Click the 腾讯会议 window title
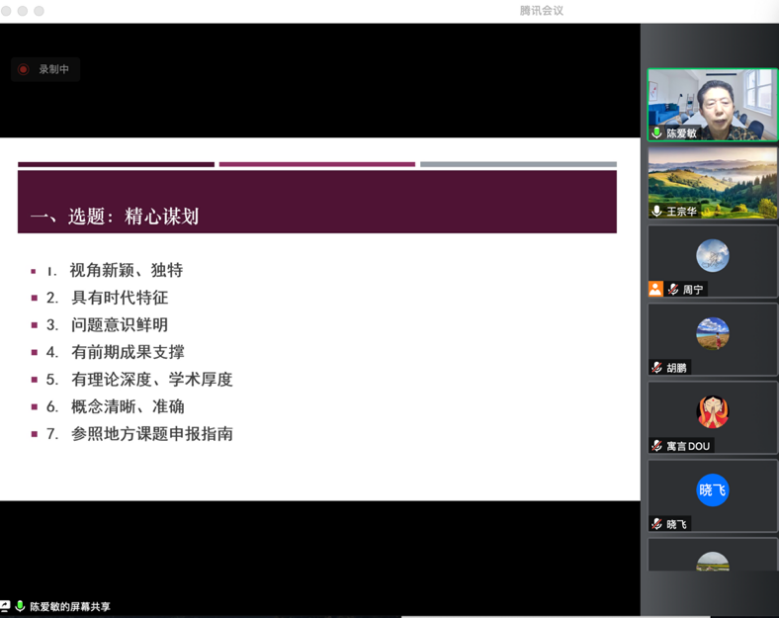The width and height of the screenshot is (779, 618). tap(541, 10)
